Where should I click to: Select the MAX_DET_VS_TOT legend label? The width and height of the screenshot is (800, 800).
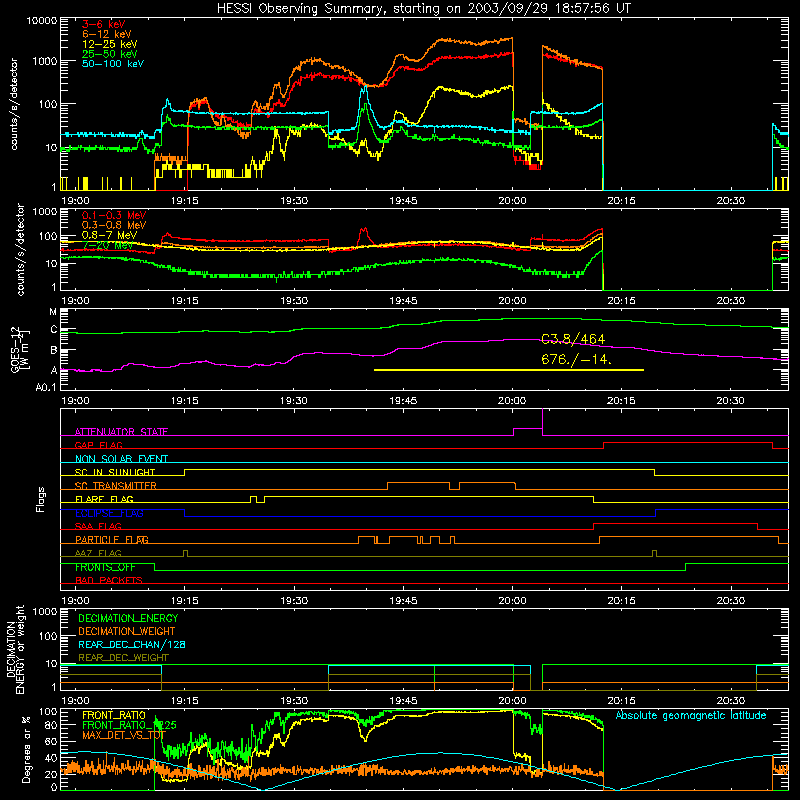point(124,735)
